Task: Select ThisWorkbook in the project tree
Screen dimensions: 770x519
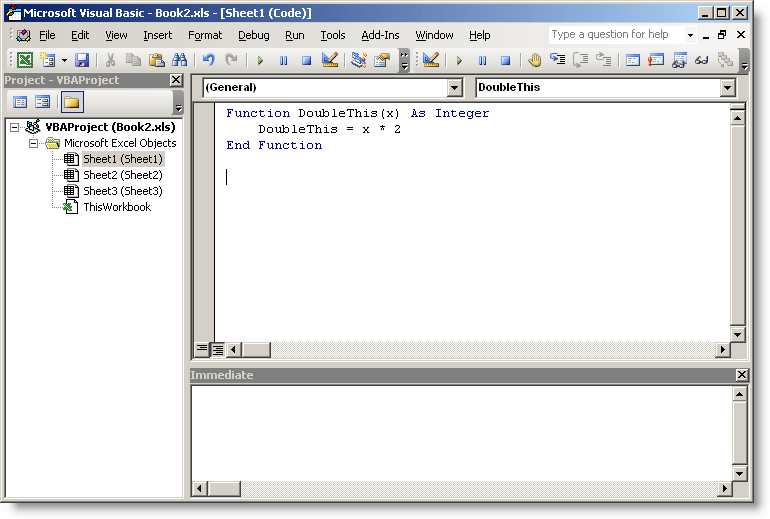Action: tap(116, 207)
